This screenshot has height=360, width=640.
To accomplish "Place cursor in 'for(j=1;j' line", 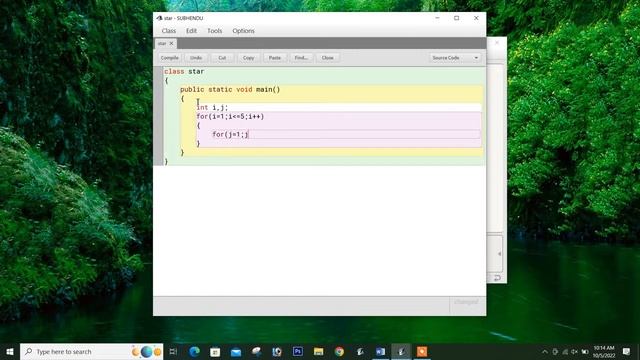I will pyautogui.click(x=230, y=134).
